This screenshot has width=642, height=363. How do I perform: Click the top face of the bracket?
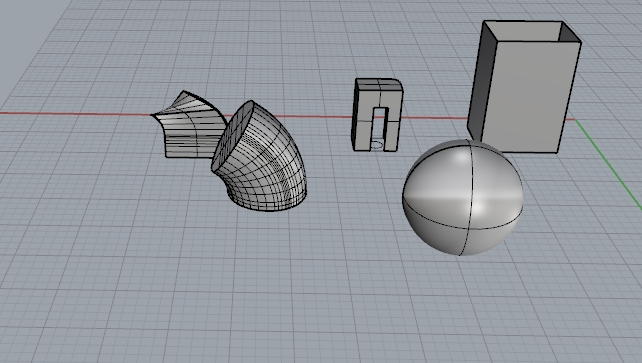(378, 84)
